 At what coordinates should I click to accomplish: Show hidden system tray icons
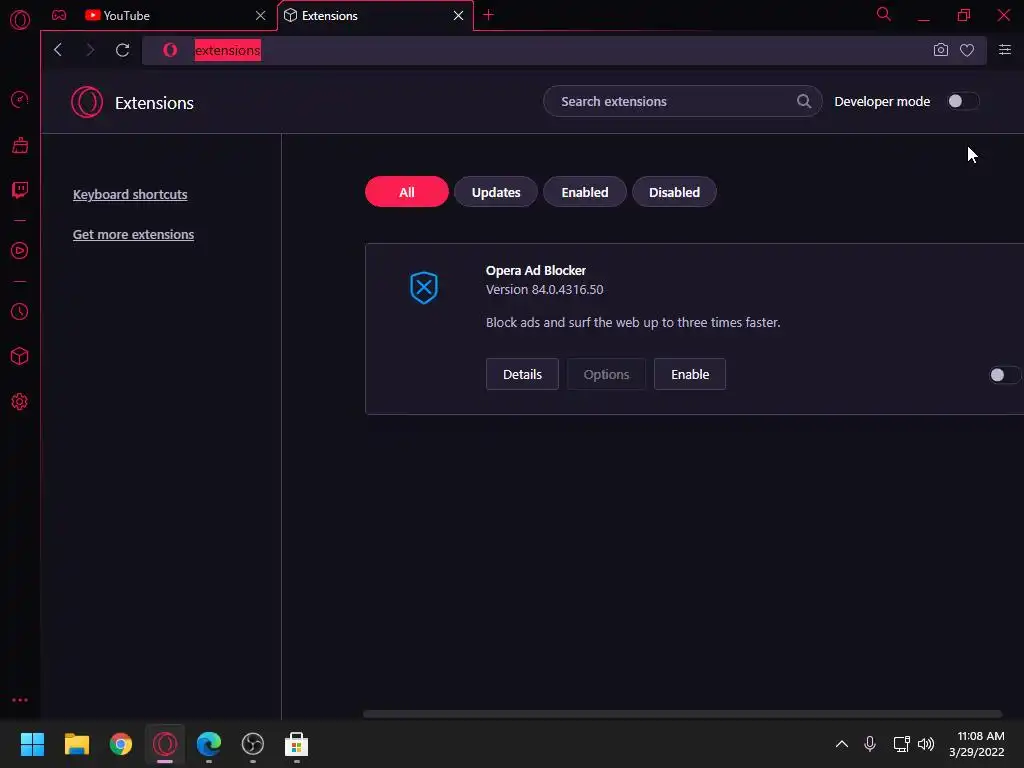842,744
